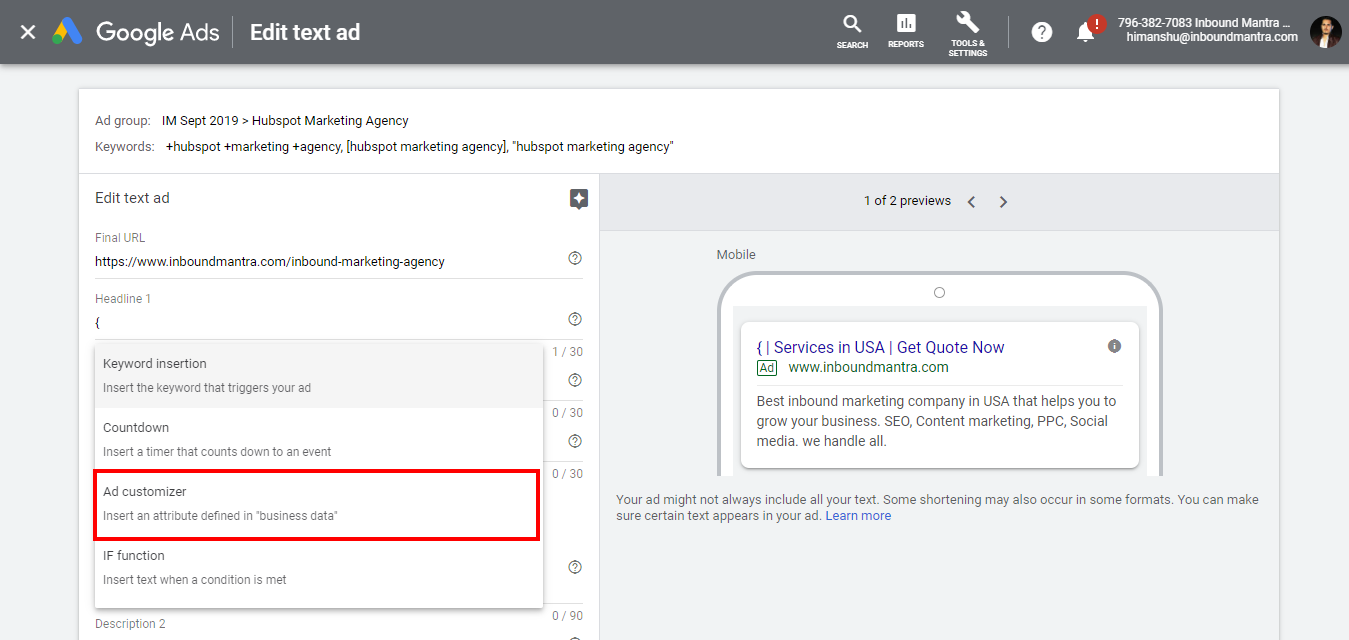This screenshot has height=640, width=1349.
Task: Click the 'Mobile' preview label
Action: [x=736, y=255]
